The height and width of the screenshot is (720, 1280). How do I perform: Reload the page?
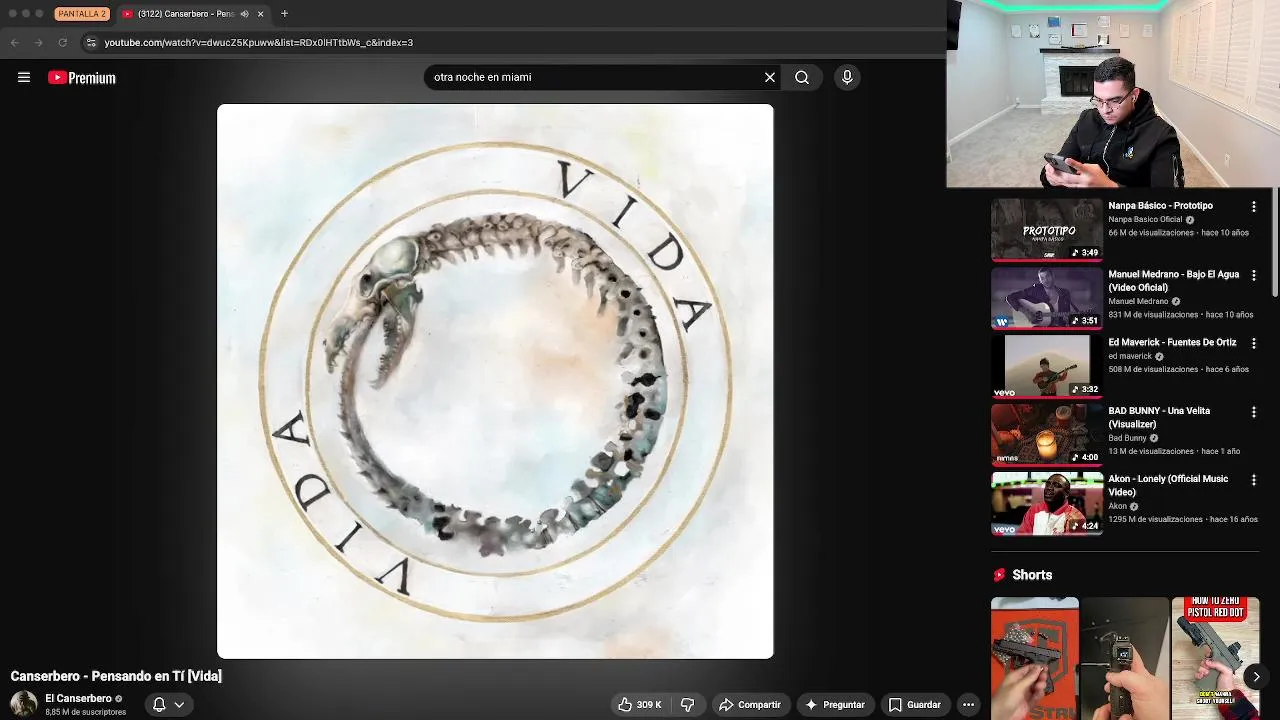62,42
